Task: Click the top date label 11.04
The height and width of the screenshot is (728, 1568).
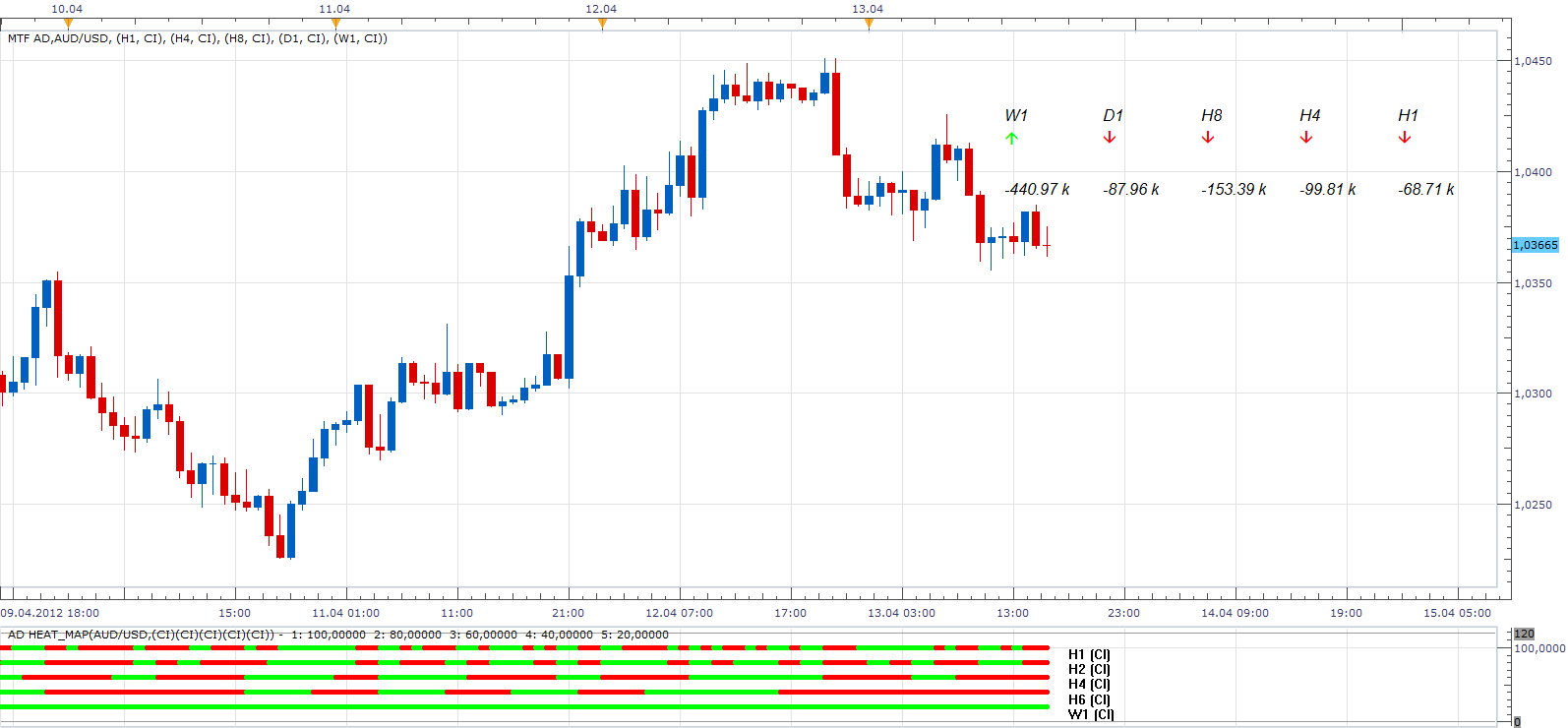Action: (x=334, y=9)
